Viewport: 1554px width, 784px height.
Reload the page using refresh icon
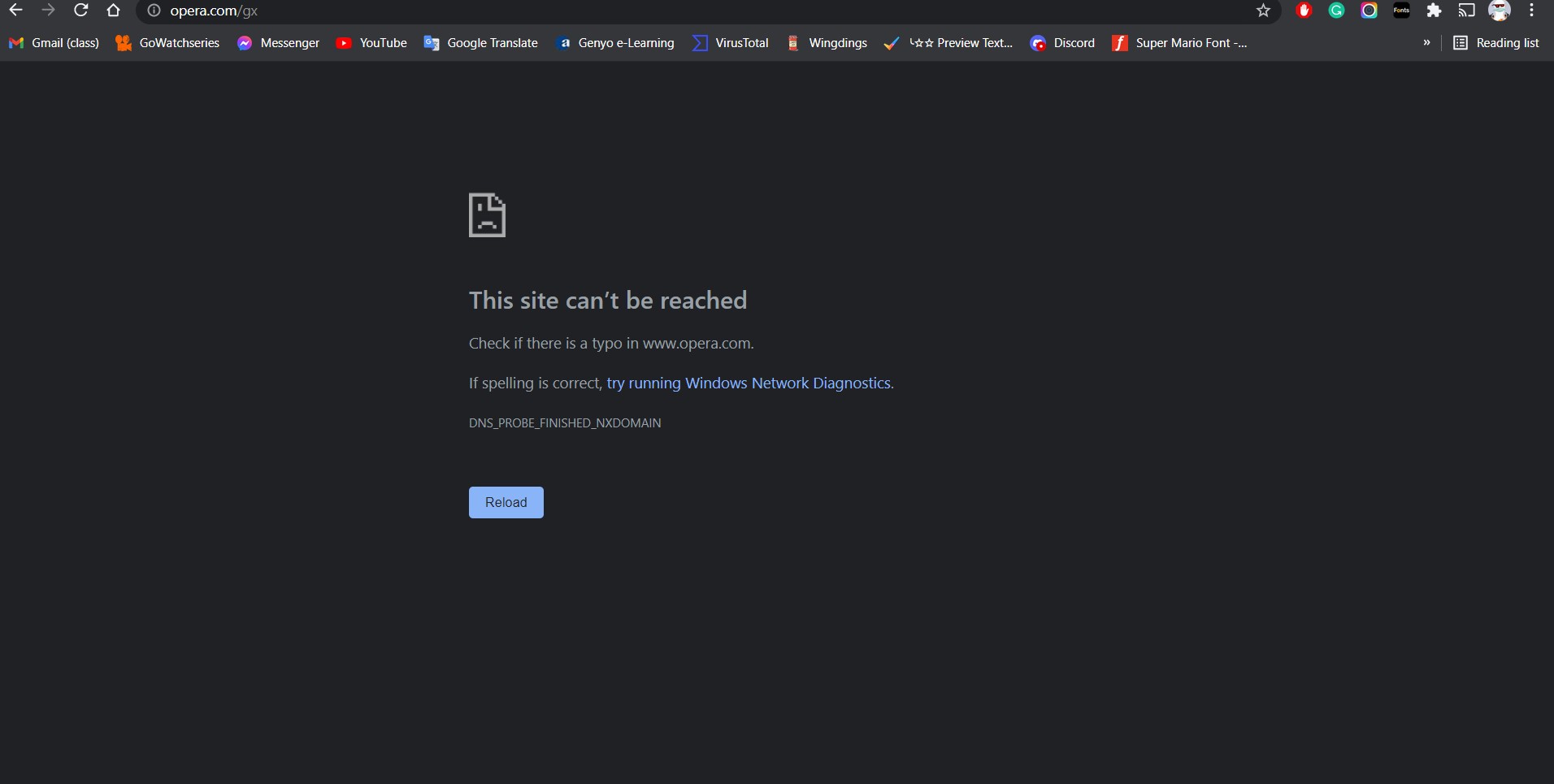(x=81, y=11)
